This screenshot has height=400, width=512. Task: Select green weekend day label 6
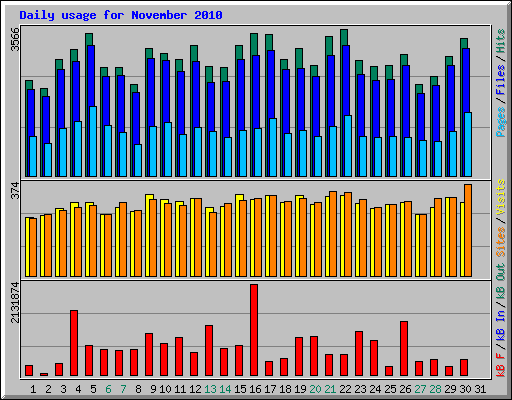108,389
